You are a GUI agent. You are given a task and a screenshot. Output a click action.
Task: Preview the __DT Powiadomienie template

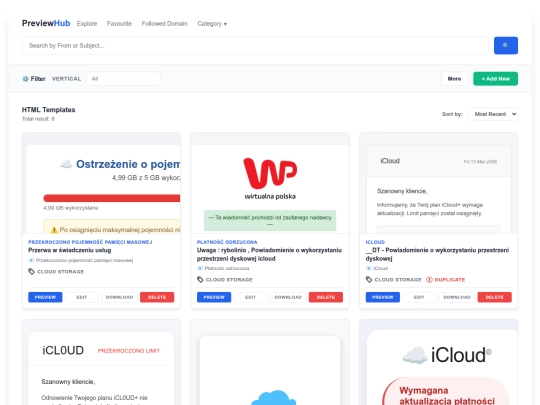[x=383, y=297]
